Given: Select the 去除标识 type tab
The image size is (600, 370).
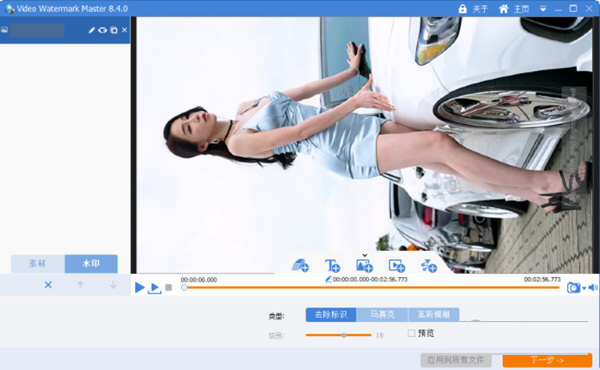Looking at the screenshot, I should (x=331, y=315).
